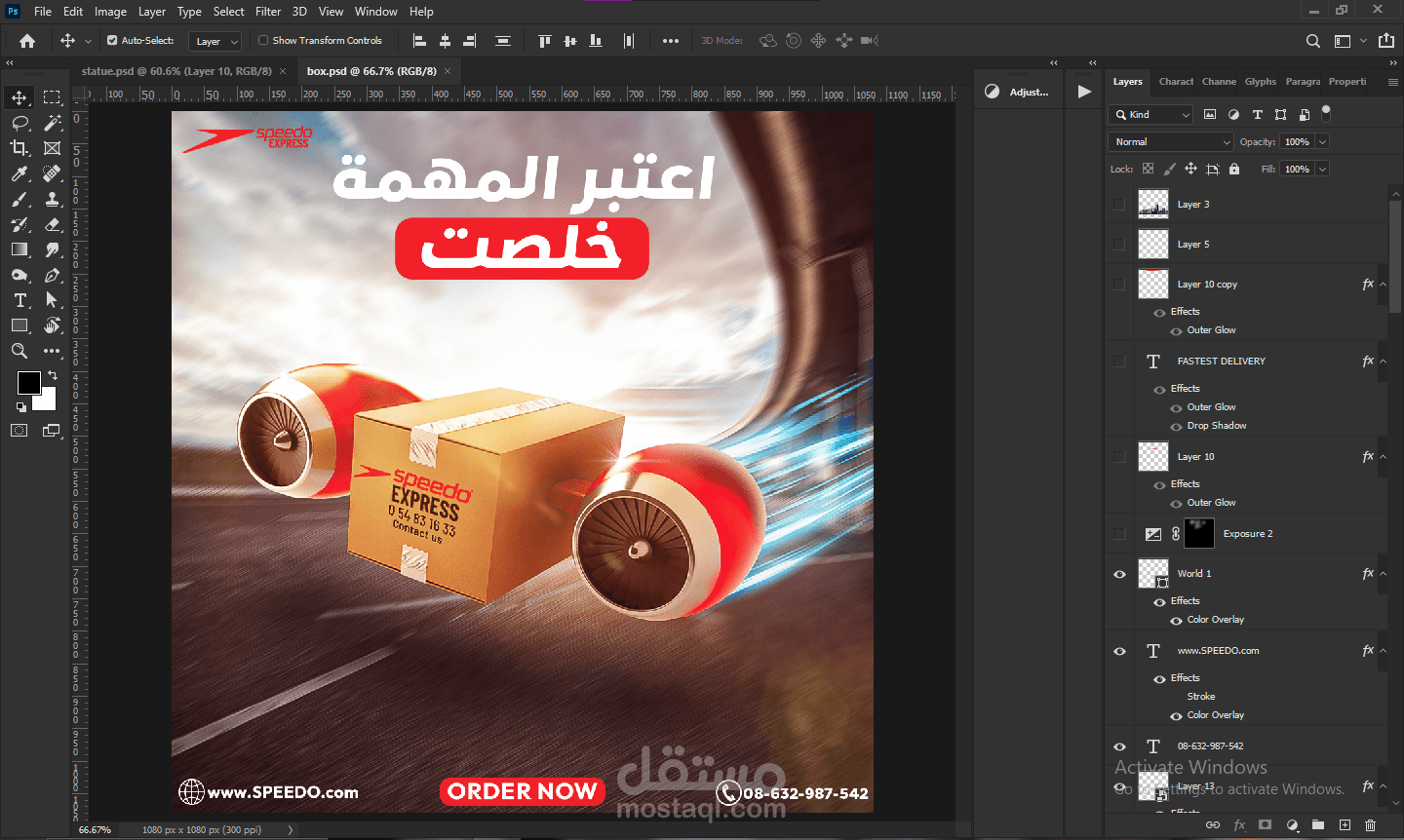Screen dimensions: 1404x840
Task: Select the Zoom tool
Action: [x=19, y=351]
